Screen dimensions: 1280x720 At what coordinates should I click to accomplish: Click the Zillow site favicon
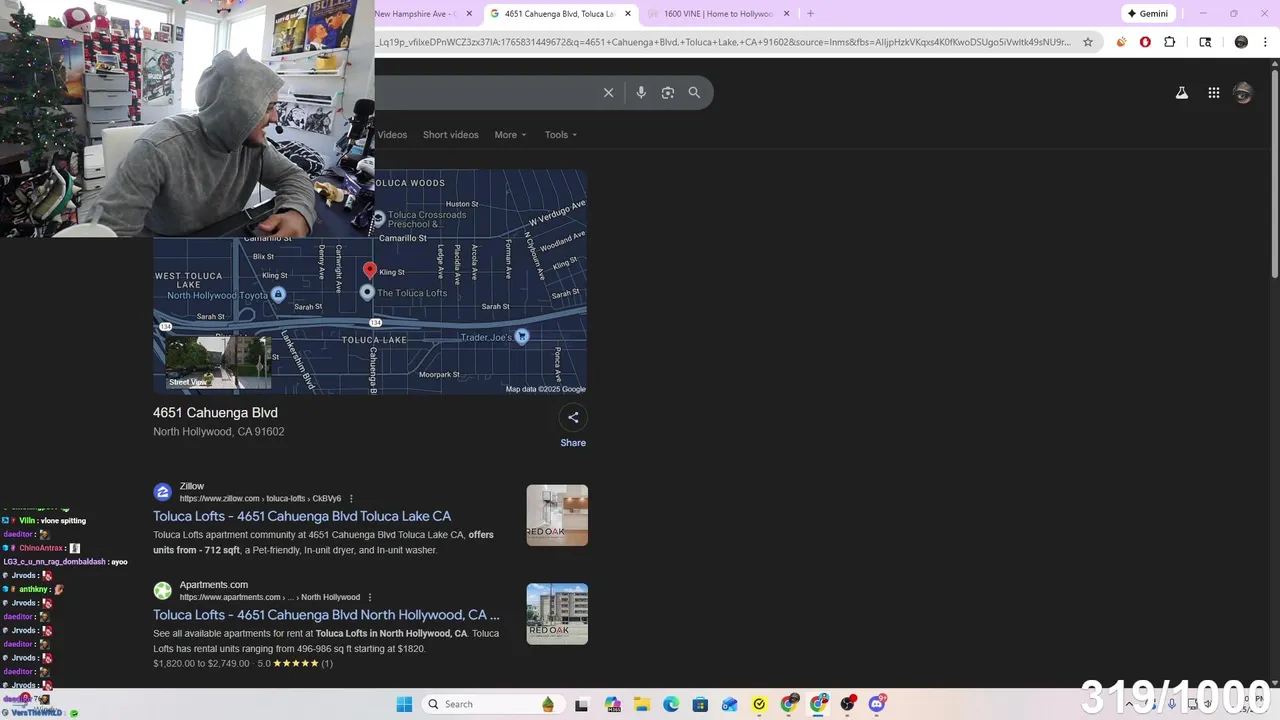coord(162,492)
